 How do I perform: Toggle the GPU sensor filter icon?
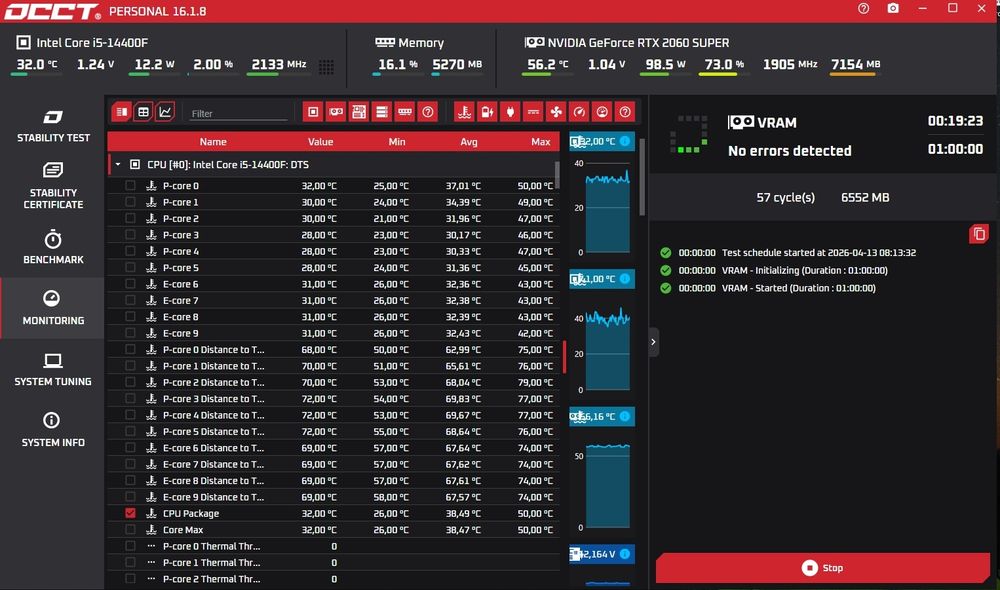336,112
